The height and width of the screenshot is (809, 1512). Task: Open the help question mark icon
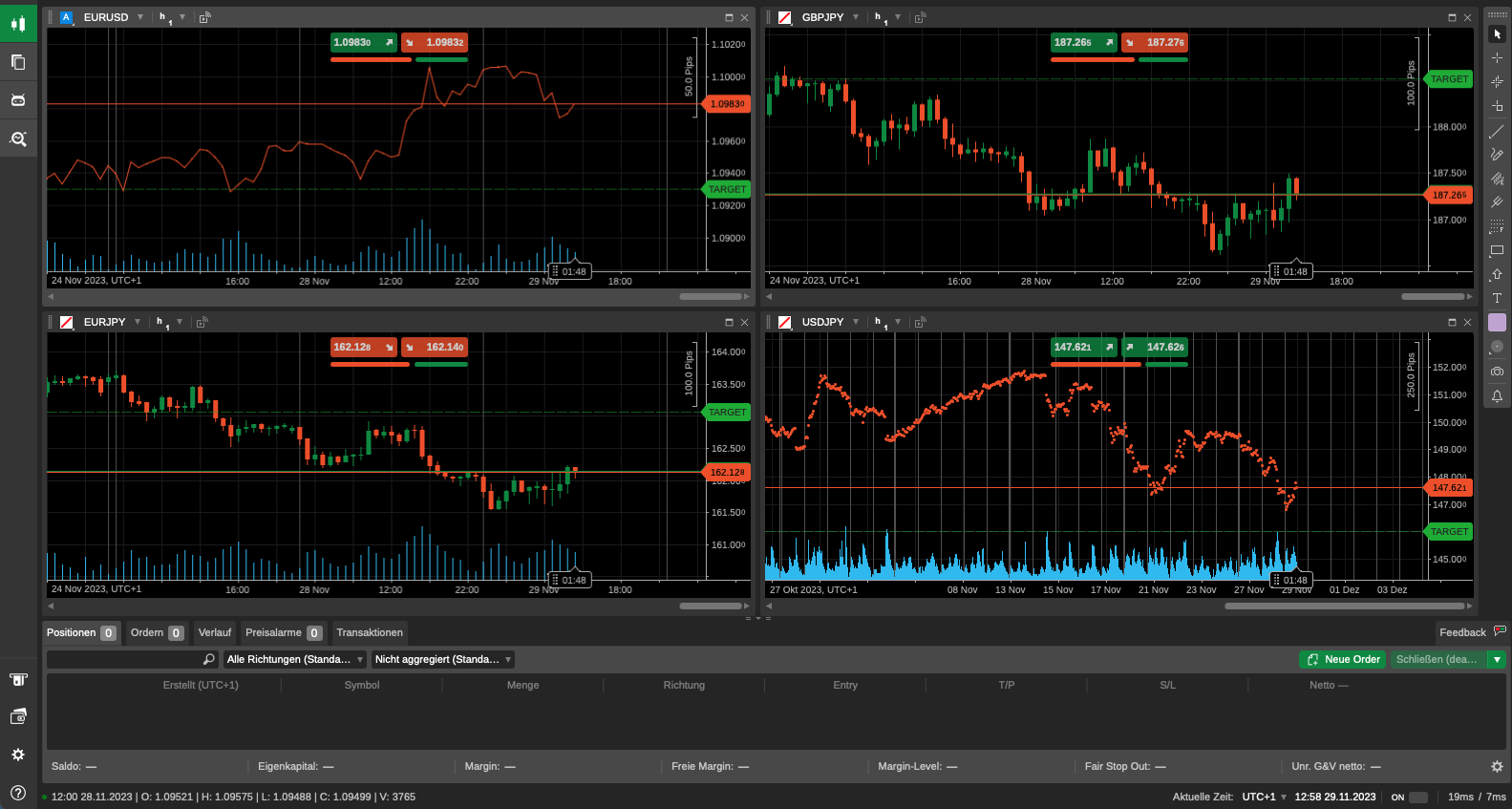coord(18,792)
